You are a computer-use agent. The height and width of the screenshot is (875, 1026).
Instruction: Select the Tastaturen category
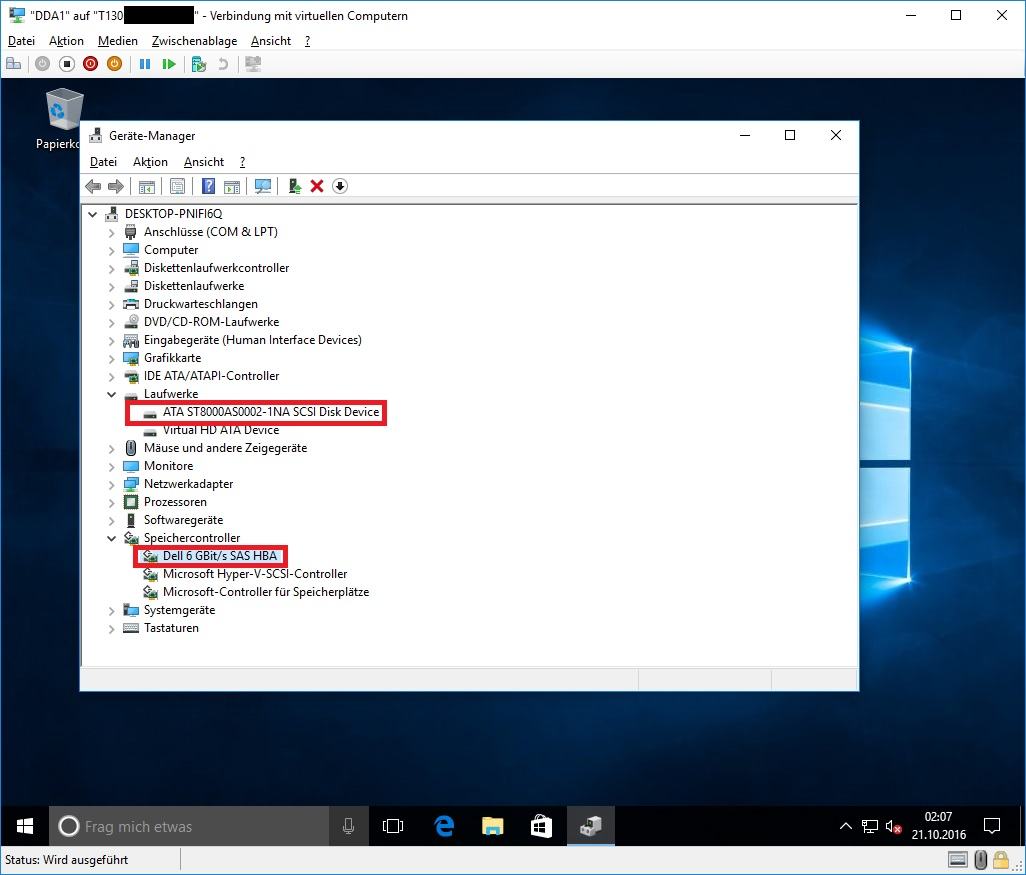pos(171,628)
